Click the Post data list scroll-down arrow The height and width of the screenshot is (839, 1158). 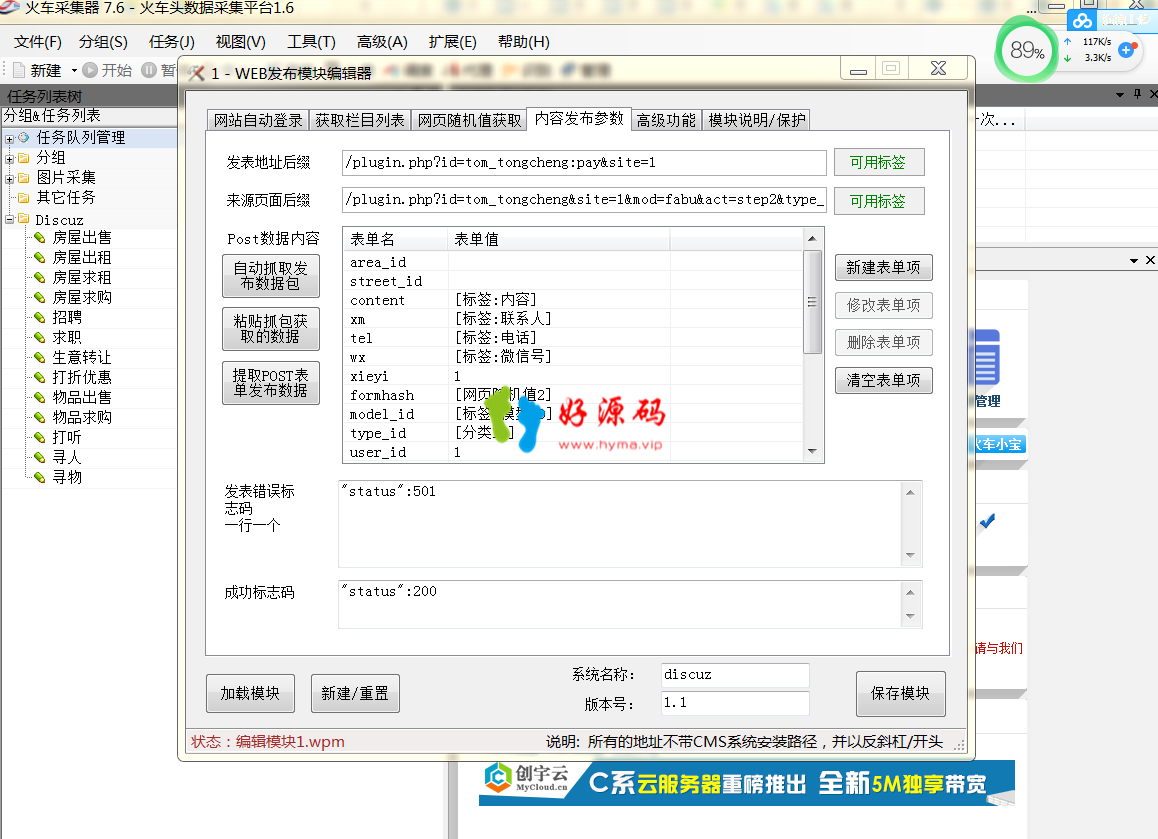[812, 451]
